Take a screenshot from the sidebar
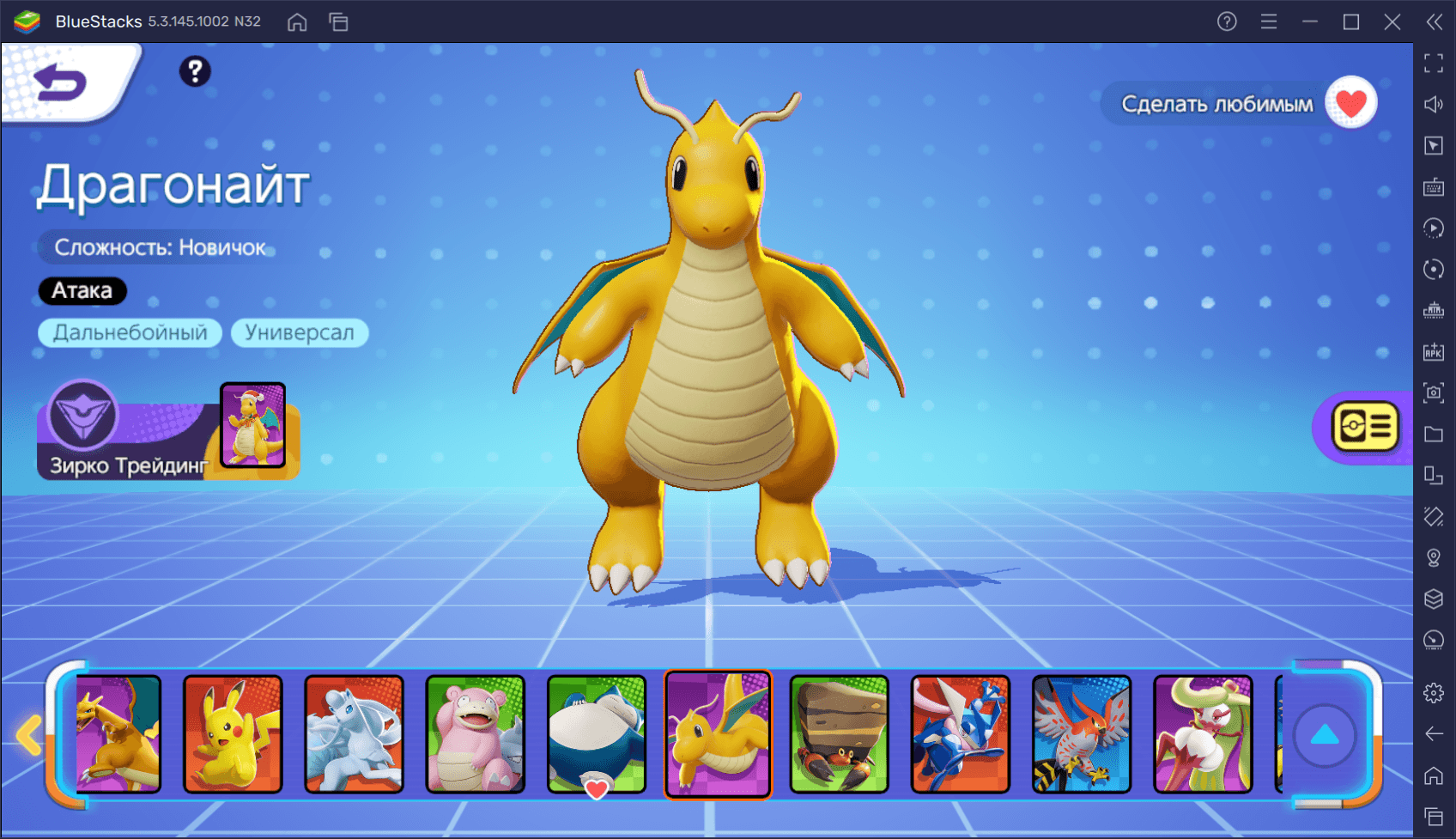This screenshot has height=839, width=1456. [x=1434, y=392]
